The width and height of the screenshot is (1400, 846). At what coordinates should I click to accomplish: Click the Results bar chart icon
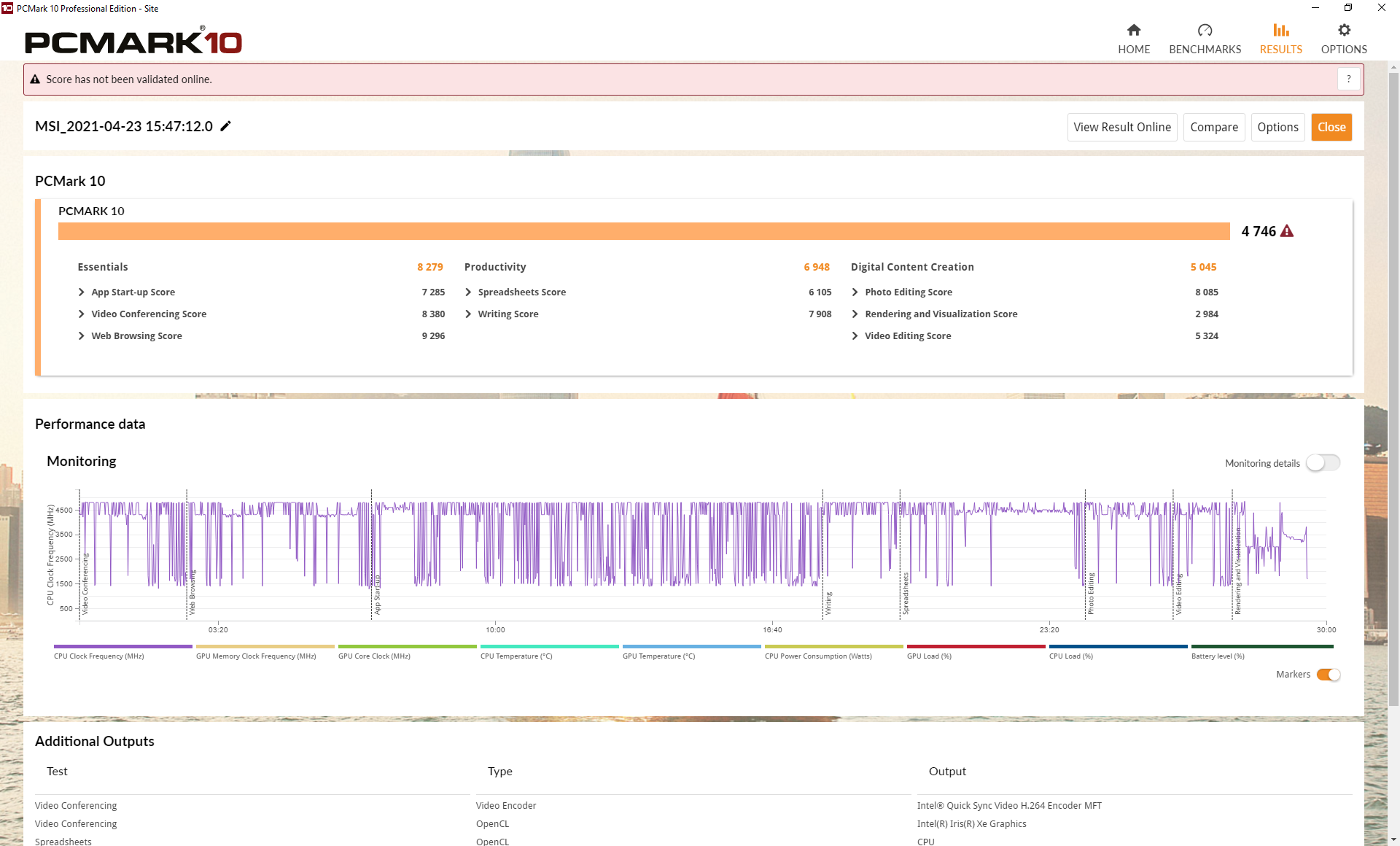coord(1280,31)
